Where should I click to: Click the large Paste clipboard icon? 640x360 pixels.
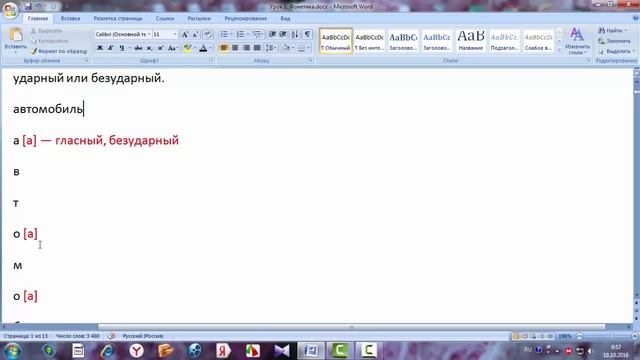pyautogui.click(x=16, y=35)
